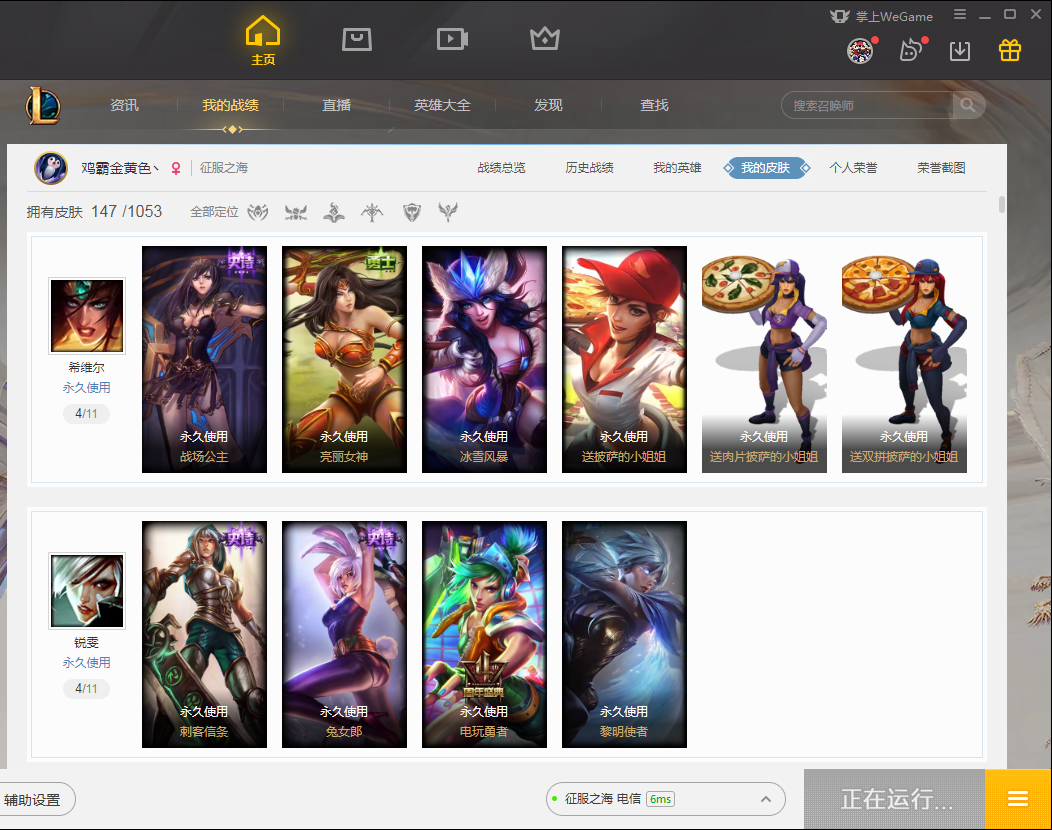Filter skins by fighter role icon
Screen dimensions: 1052x830
(x=258, y=212)
